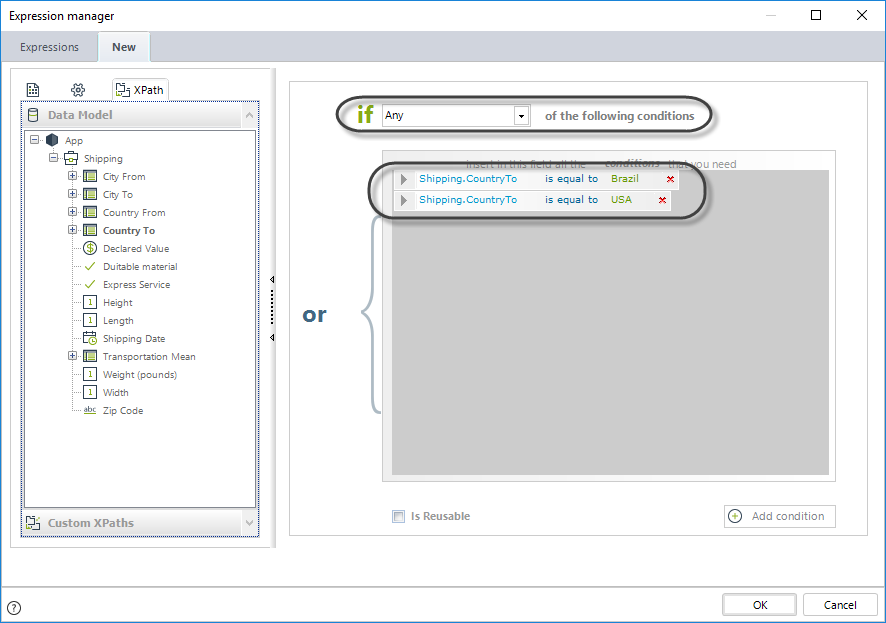Expand the City To node
Viewport: 886px width, 623px height.
(72, 194)
